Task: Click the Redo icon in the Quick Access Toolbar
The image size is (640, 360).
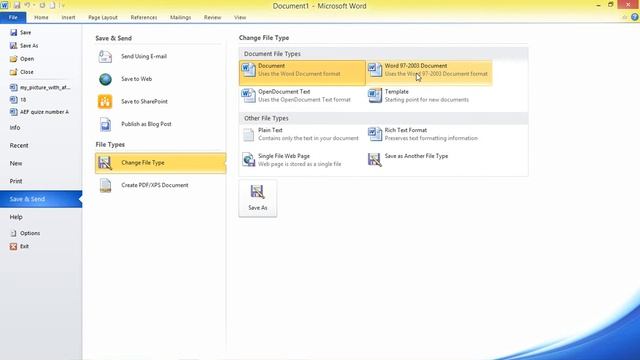Action: tap(42, 5)
